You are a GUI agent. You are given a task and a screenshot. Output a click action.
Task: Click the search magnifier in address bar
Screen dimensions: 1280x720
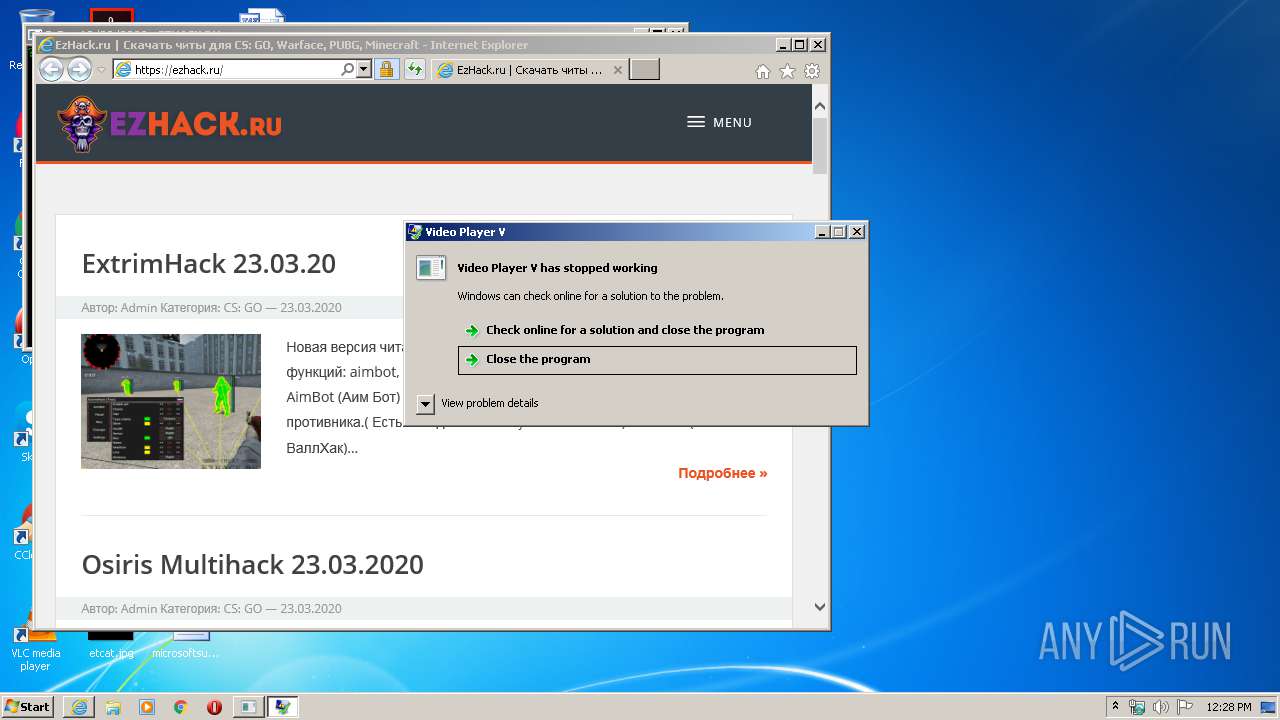347,70
